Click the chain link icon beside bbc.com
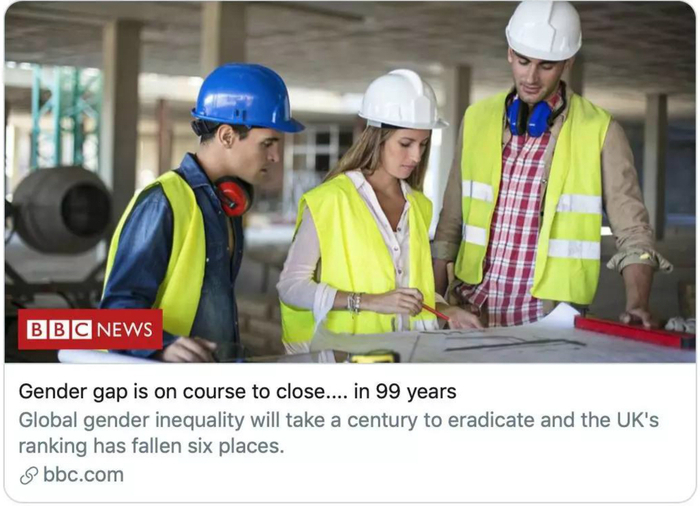 29,476
